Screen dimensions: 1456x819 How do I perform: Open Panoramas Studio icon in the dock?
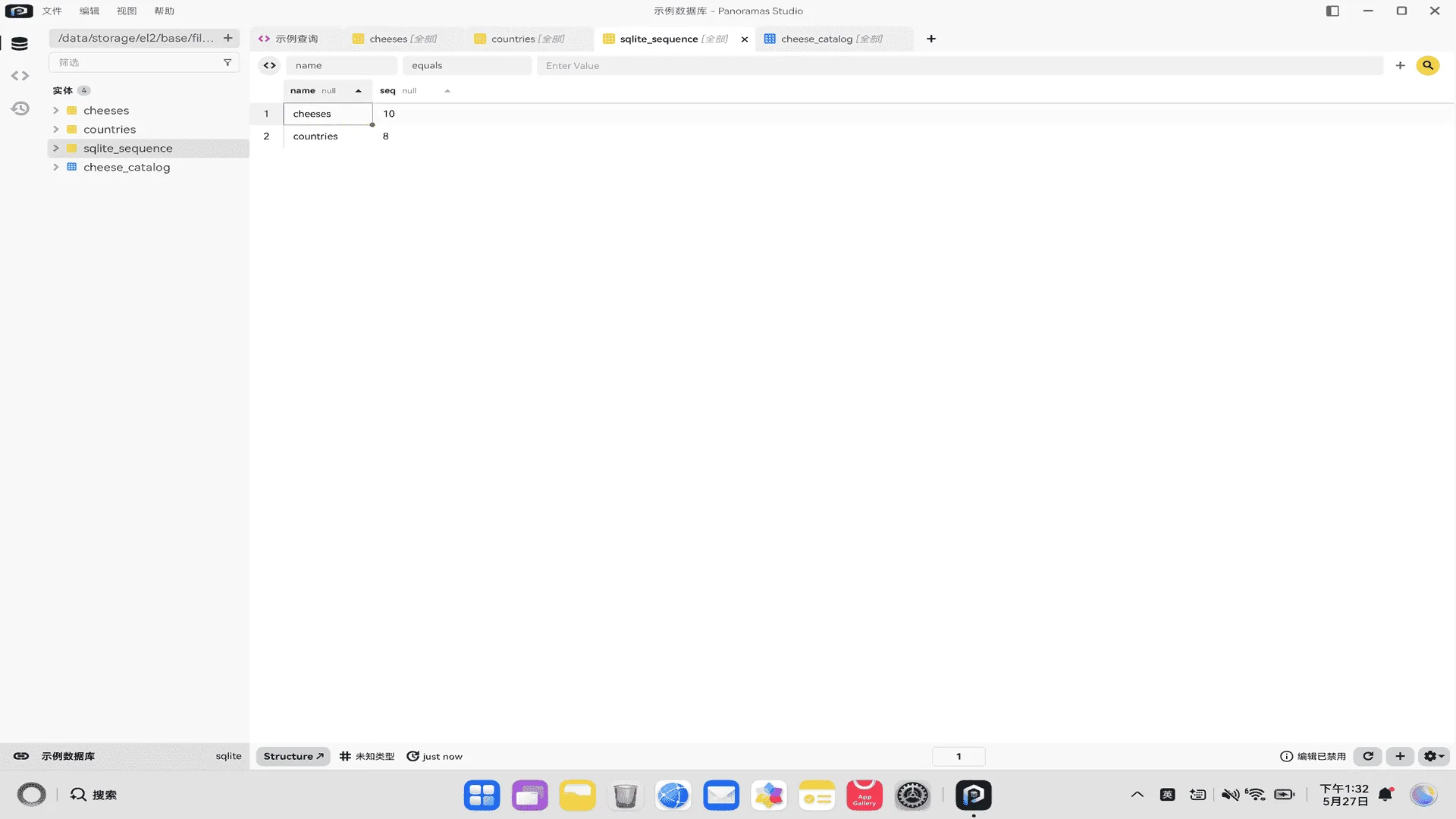click(x=974, y=795)
